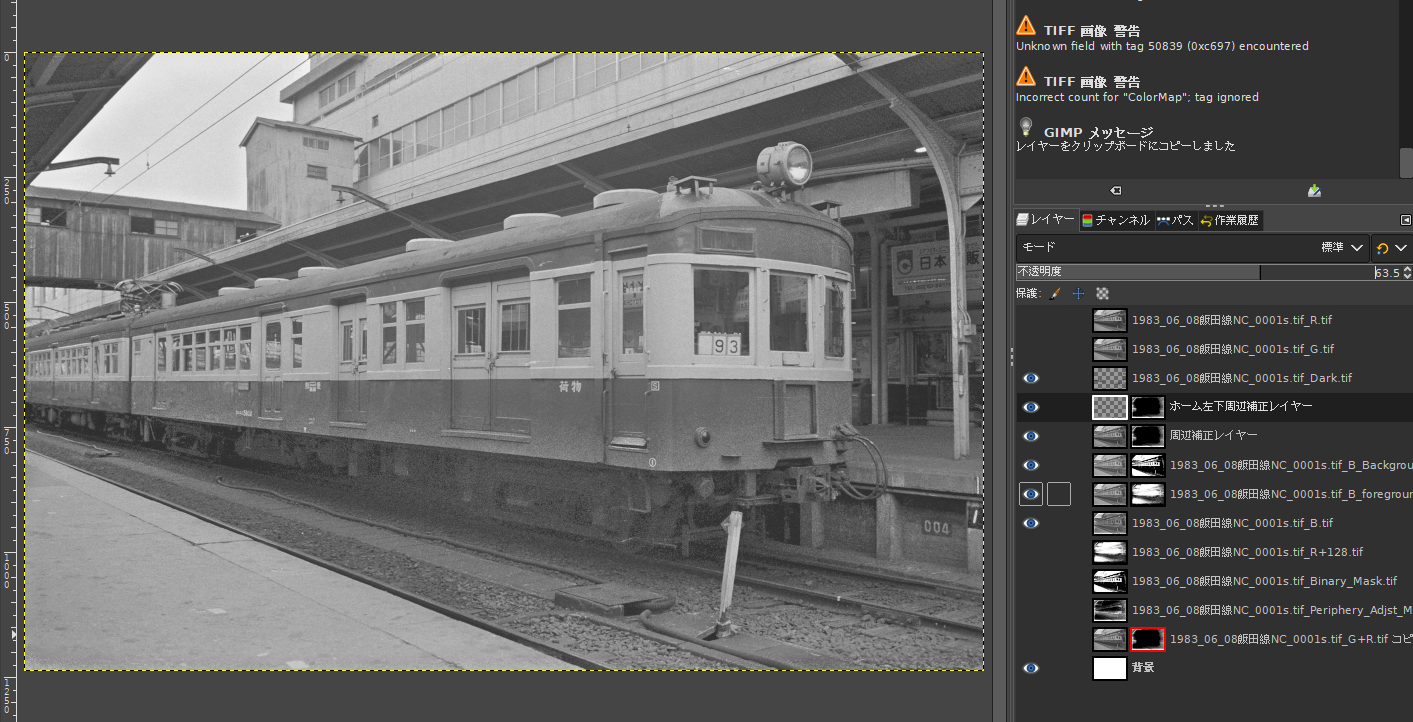Open the layer mode 標準 dropdown
This screenshot has width=1413, height=722.
coord(1192,247)
